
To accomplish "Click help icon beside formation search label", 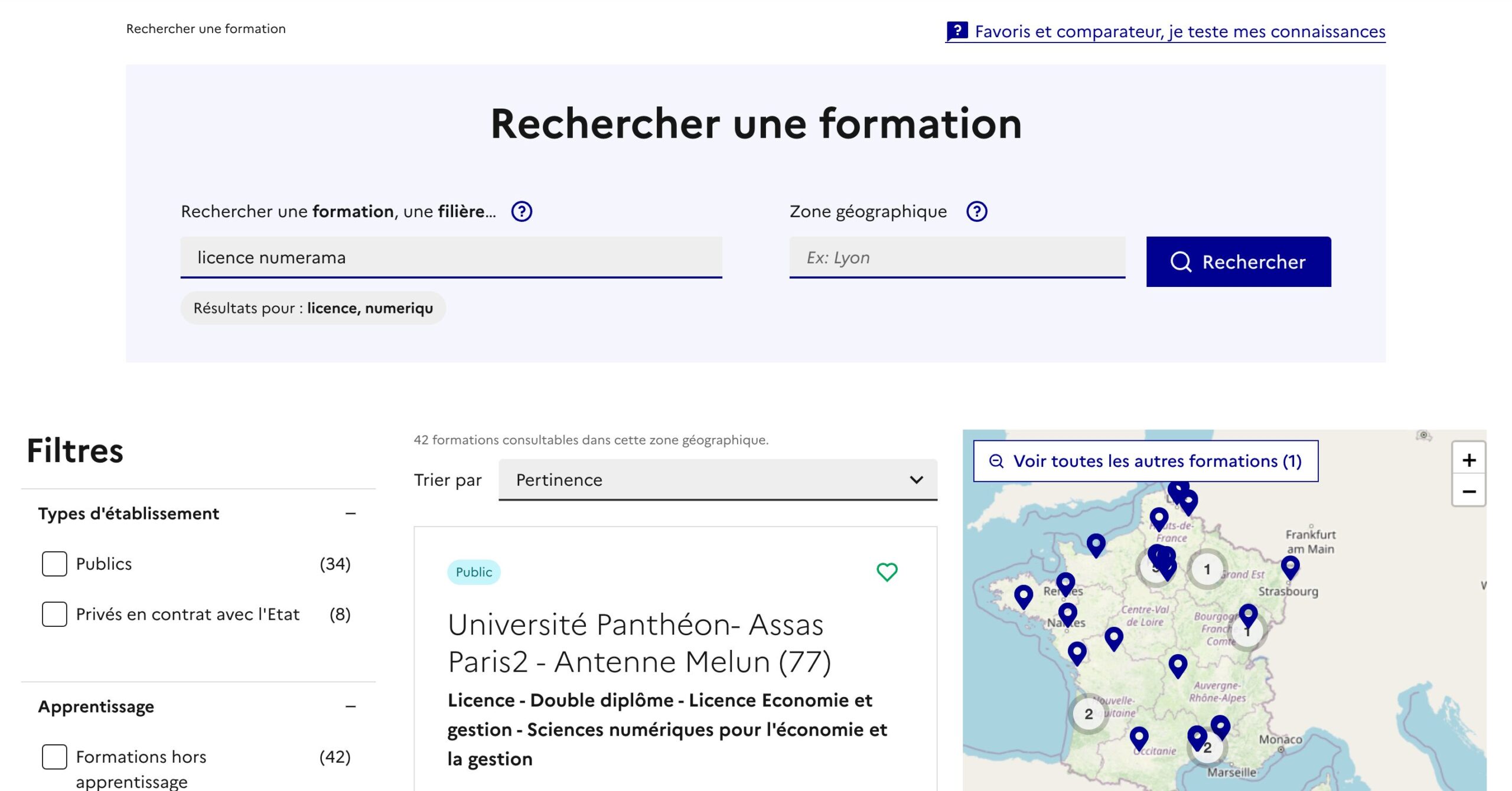I will click(522, 211).
